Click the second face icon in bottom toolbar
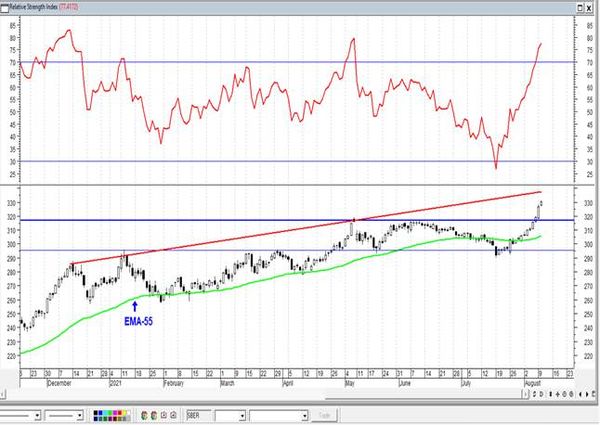600x425 pixels. (154, 415)
